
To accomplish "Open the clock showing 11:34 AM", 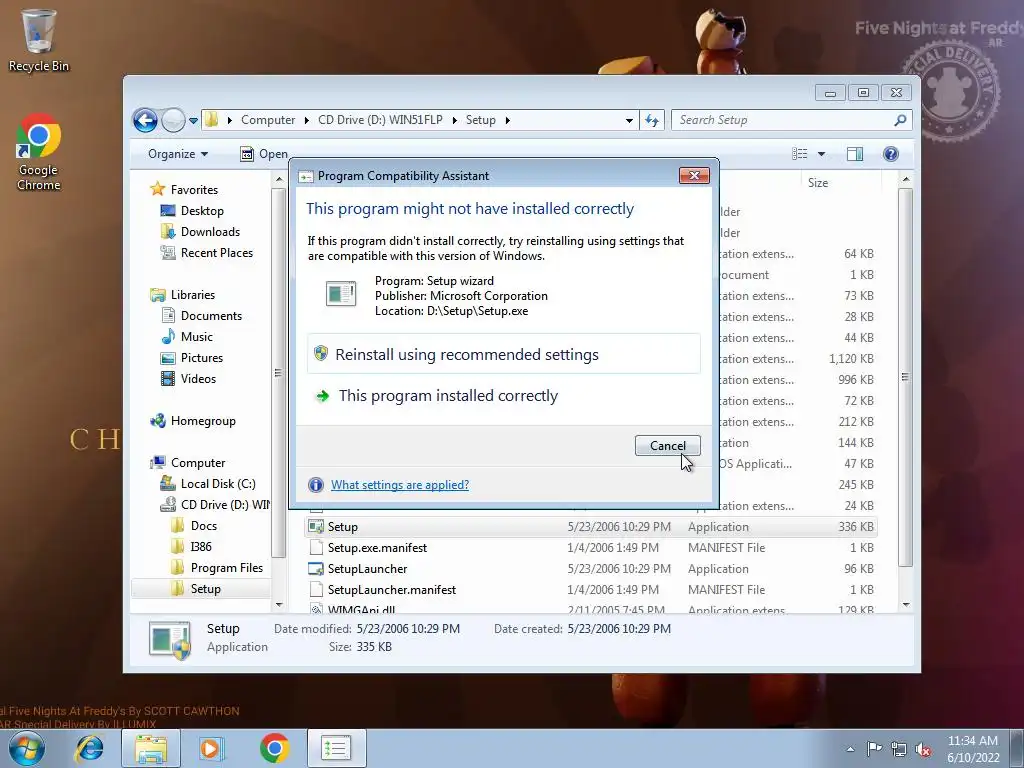I will 973,749.
